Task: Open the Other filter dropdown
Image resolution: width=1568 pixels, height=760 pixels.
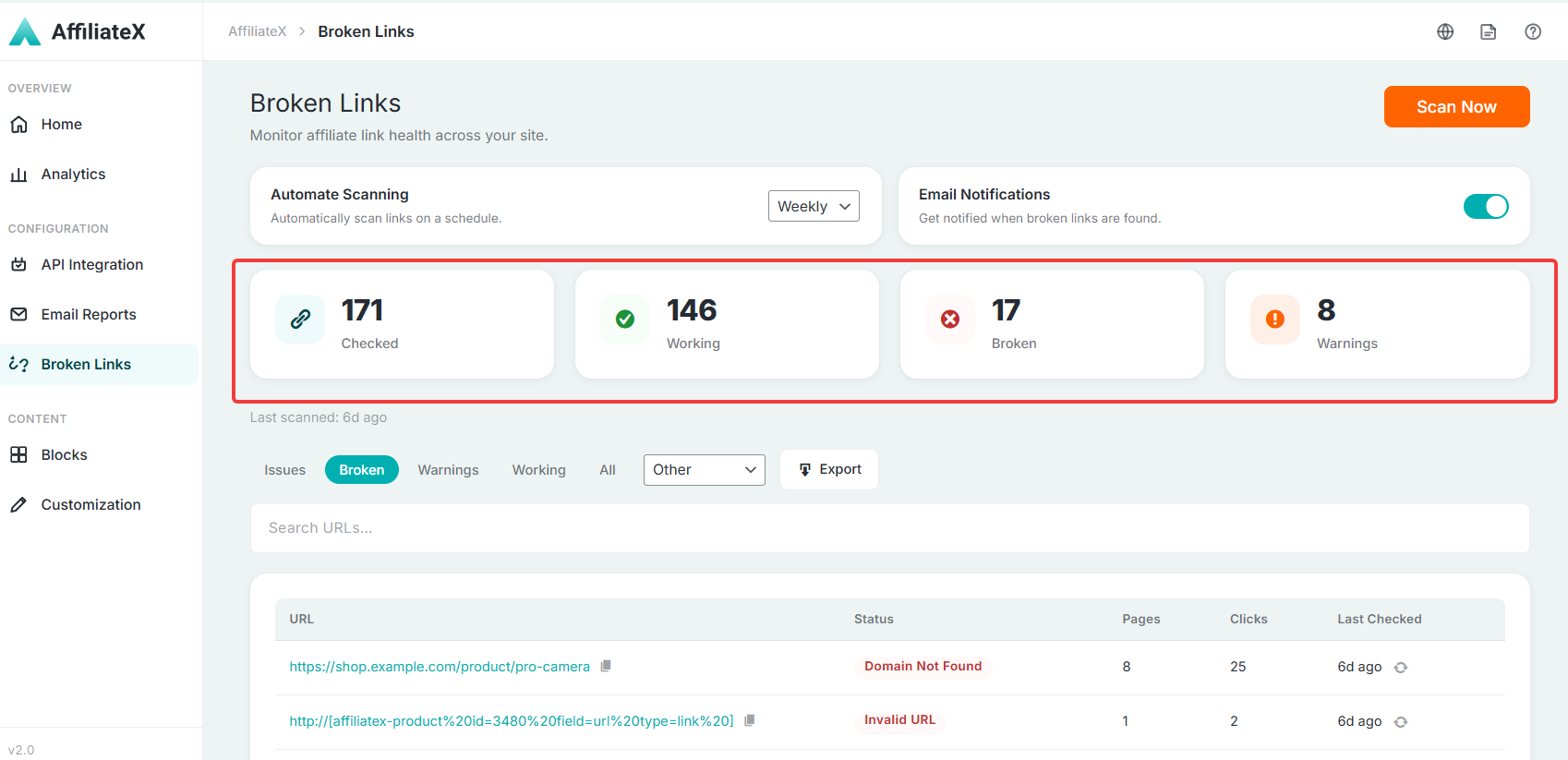Action: pyautogui.click(x=704, y=470)
